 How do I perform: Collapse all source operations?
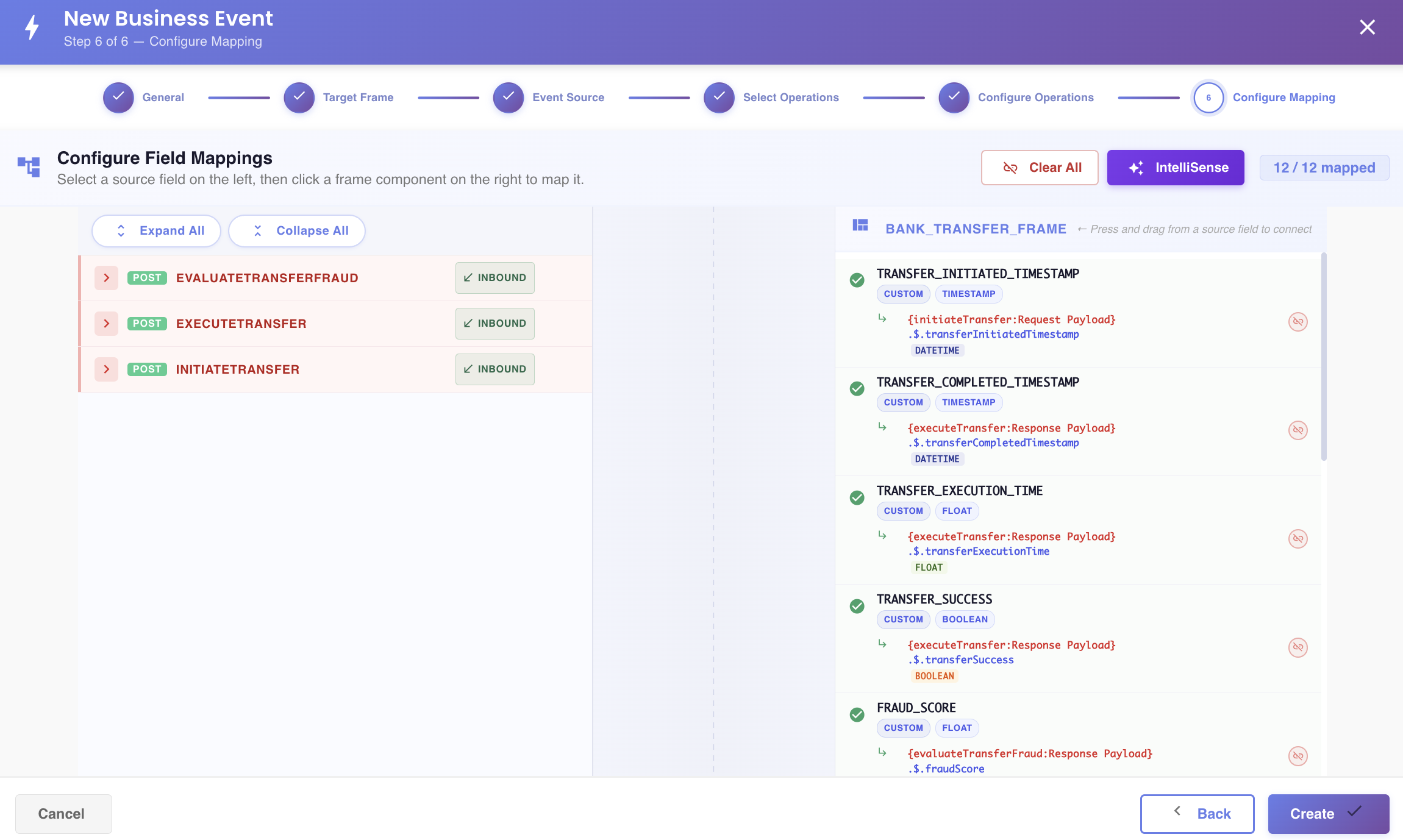click(x=297, y=231)
